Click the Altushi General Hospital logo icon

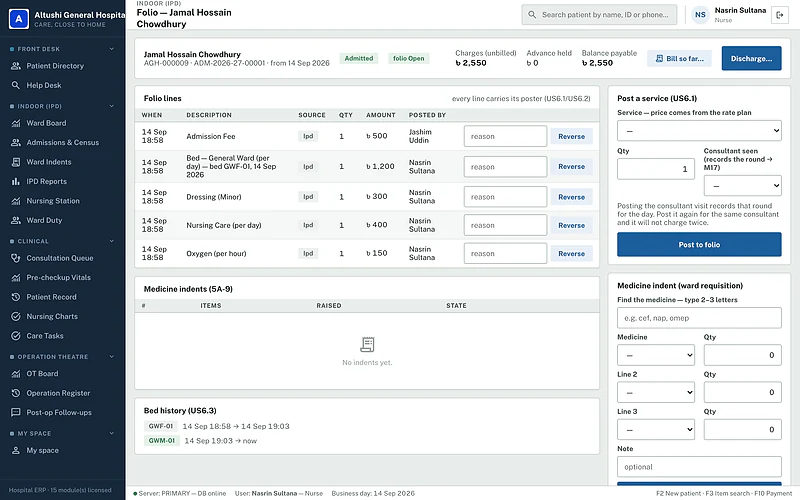pyautogui.click(x=19, y=19)
